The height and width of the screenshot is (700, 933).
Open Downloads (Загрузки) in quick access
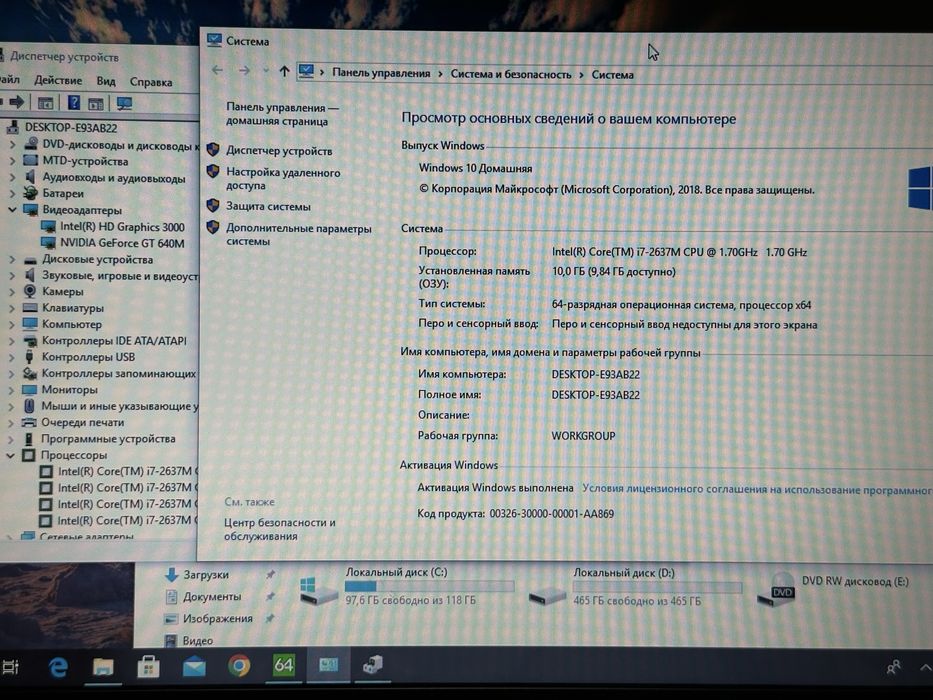(x=205, y=575)
